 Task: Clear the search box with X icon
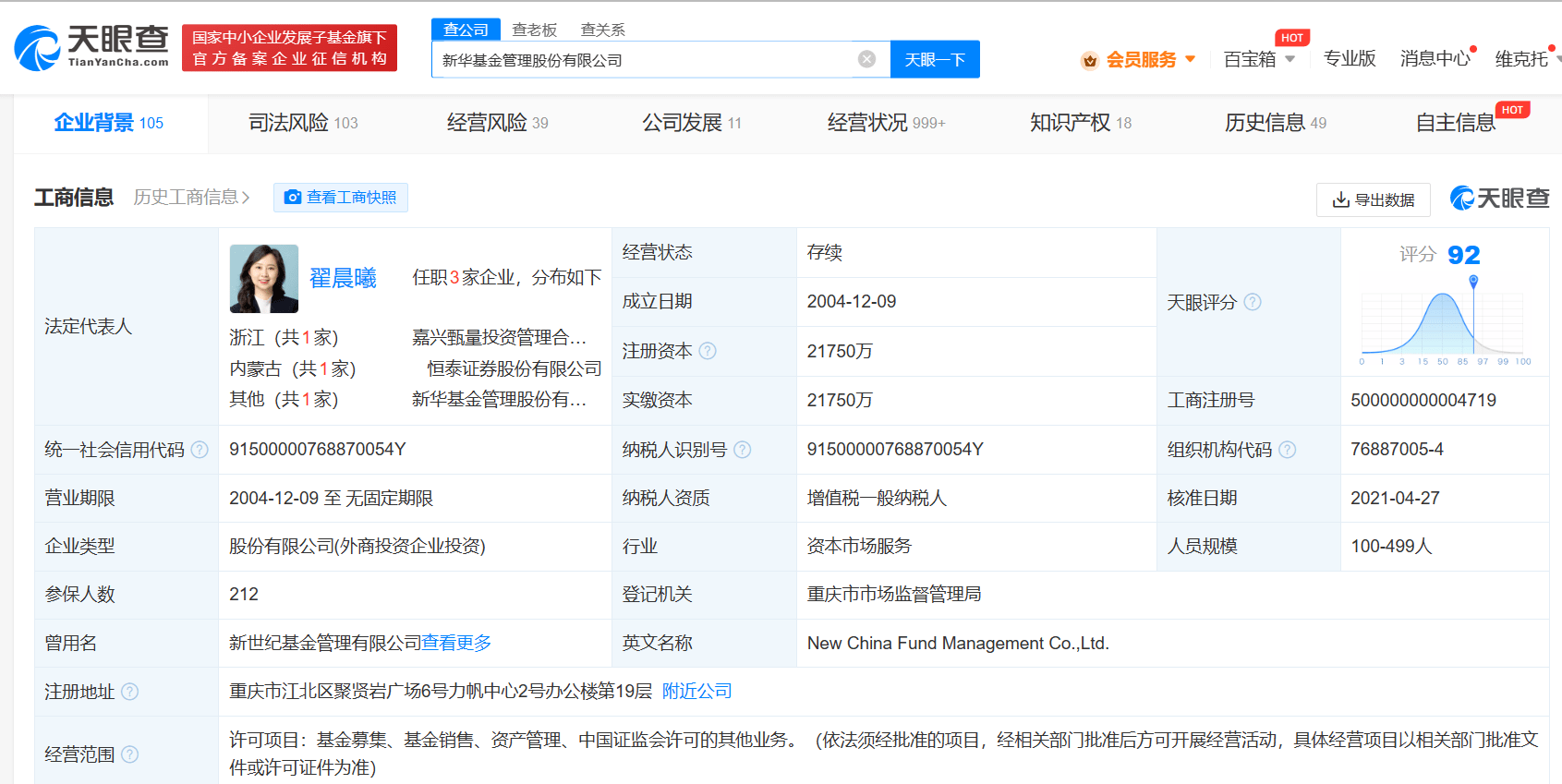pos(866,59)
